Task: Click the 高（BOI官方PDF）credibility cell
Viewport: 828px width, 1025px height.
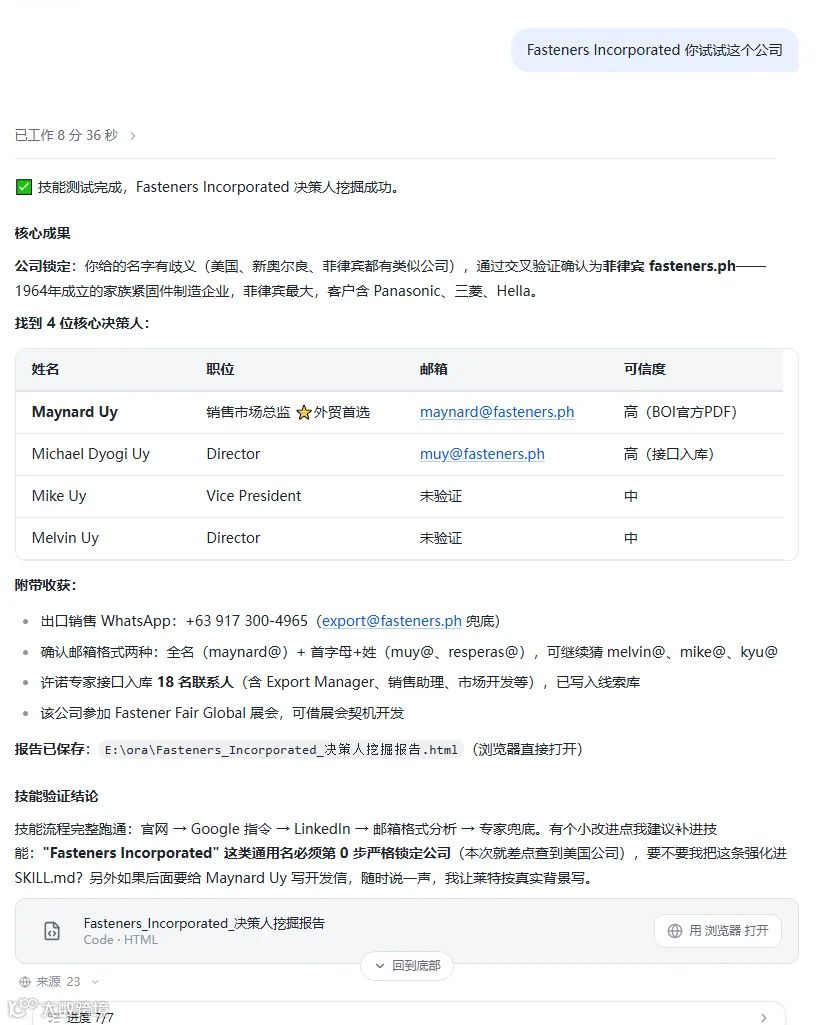Action: click(680, 412)
